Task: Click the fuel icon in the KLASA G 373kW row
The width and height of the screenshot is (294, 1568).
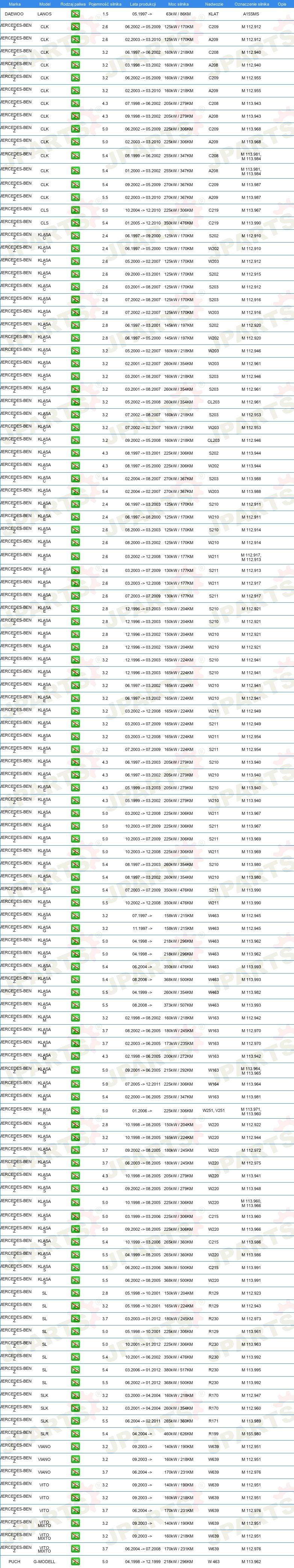Action: pos(75,1005)
